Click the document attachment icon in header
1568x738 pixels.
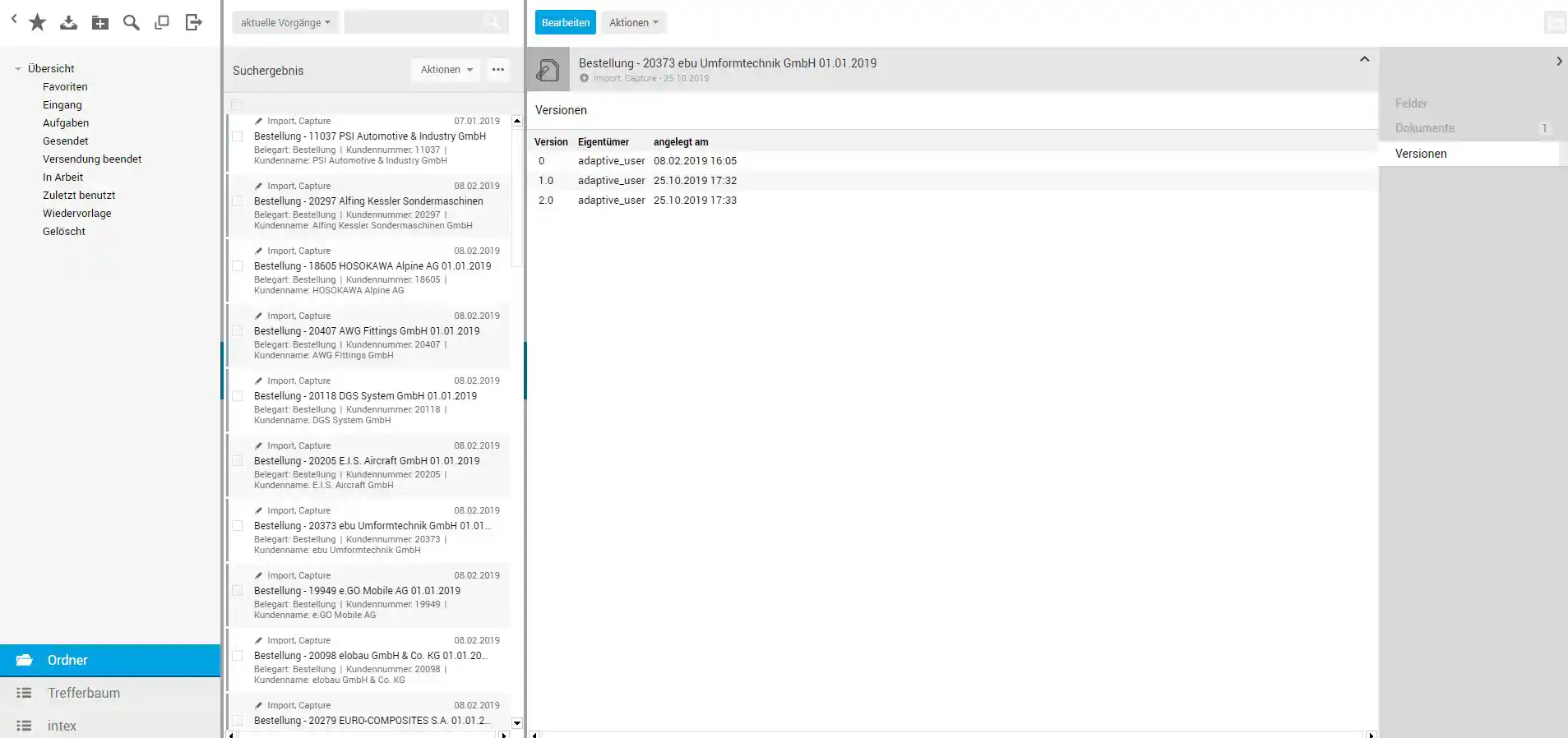[548, 71]
